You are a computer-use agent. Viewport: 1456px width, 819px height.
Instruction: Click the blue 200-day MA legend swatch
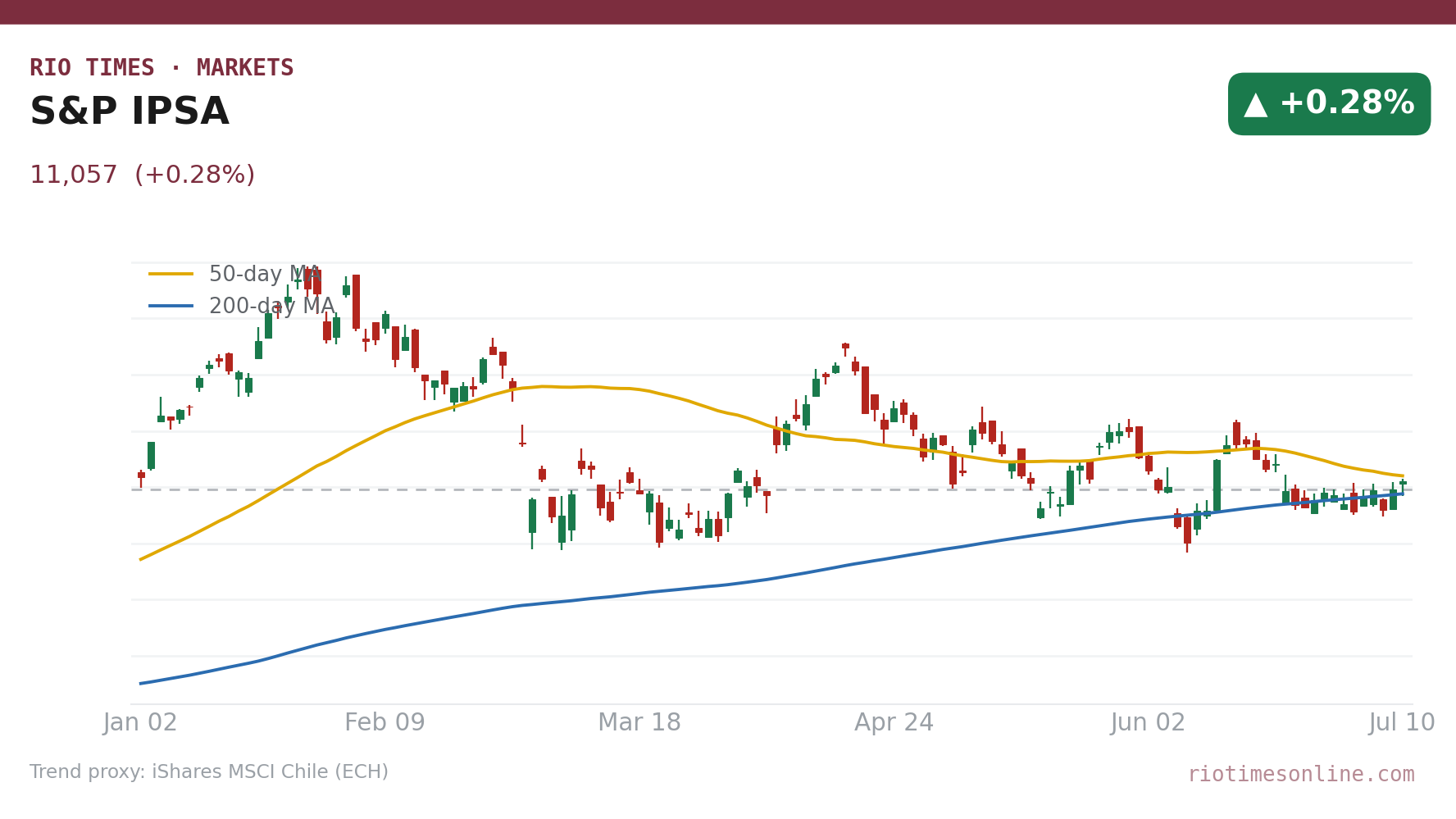click(x=171, y=306)
